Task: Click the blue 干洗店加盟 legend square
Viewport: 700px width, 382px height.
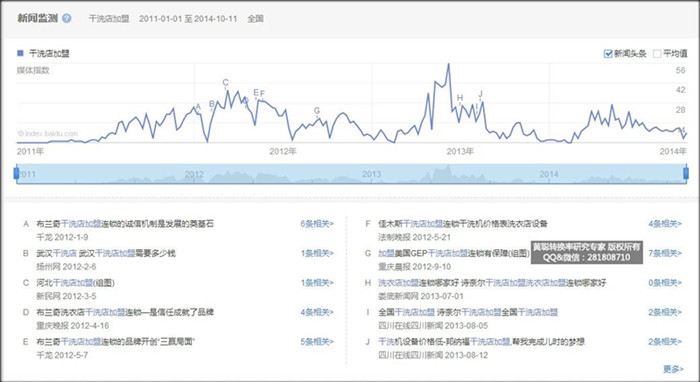Action: coord(20,53)
